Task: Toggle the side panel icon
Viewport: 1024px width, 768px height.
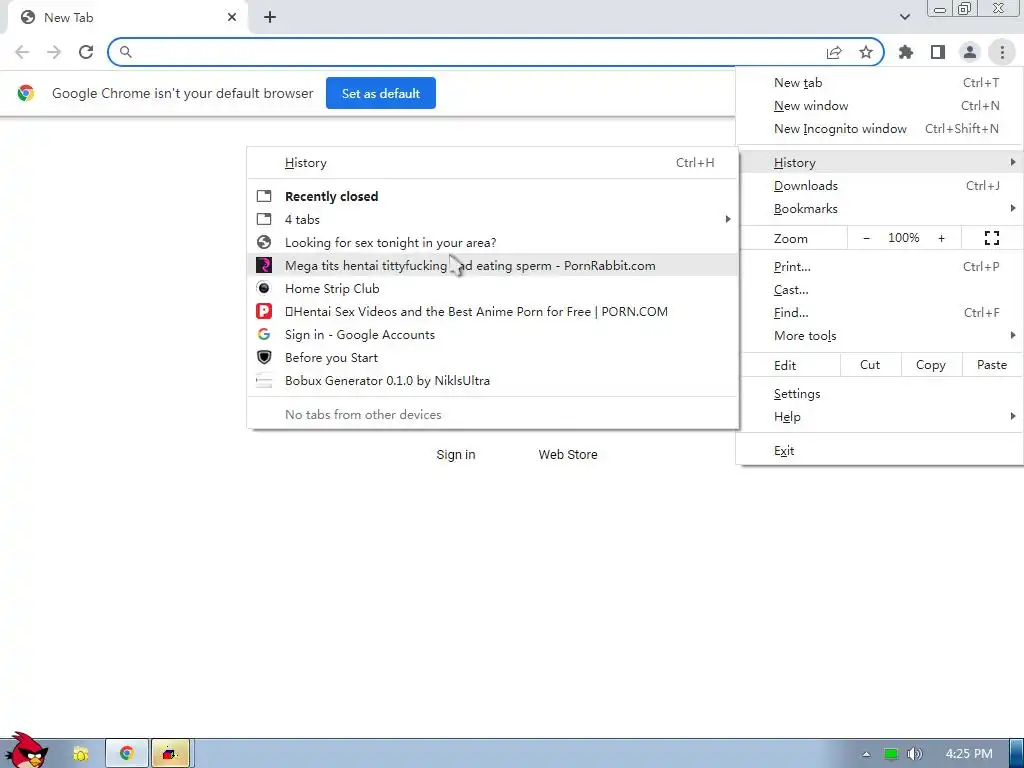Action: tap(938, 52)
